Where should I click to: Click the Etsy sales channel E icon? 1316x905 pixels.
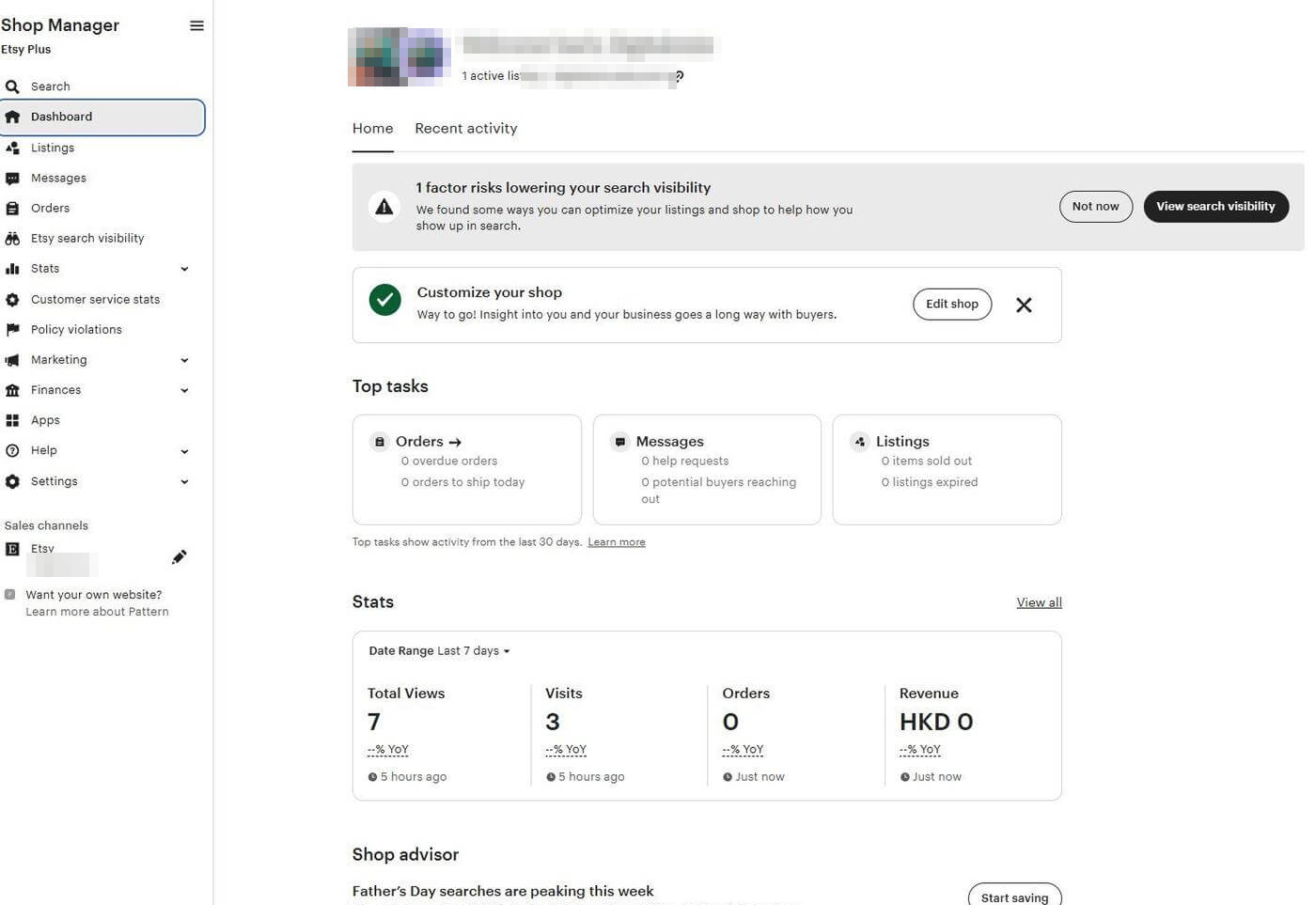12,549
